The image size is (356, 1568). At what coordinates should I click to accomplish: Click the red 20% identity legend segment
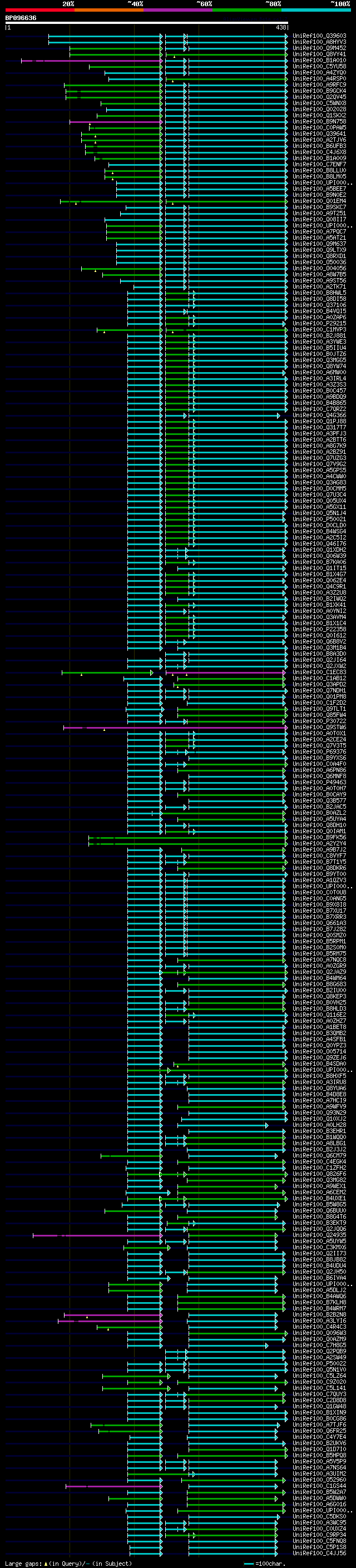[39, 10]
